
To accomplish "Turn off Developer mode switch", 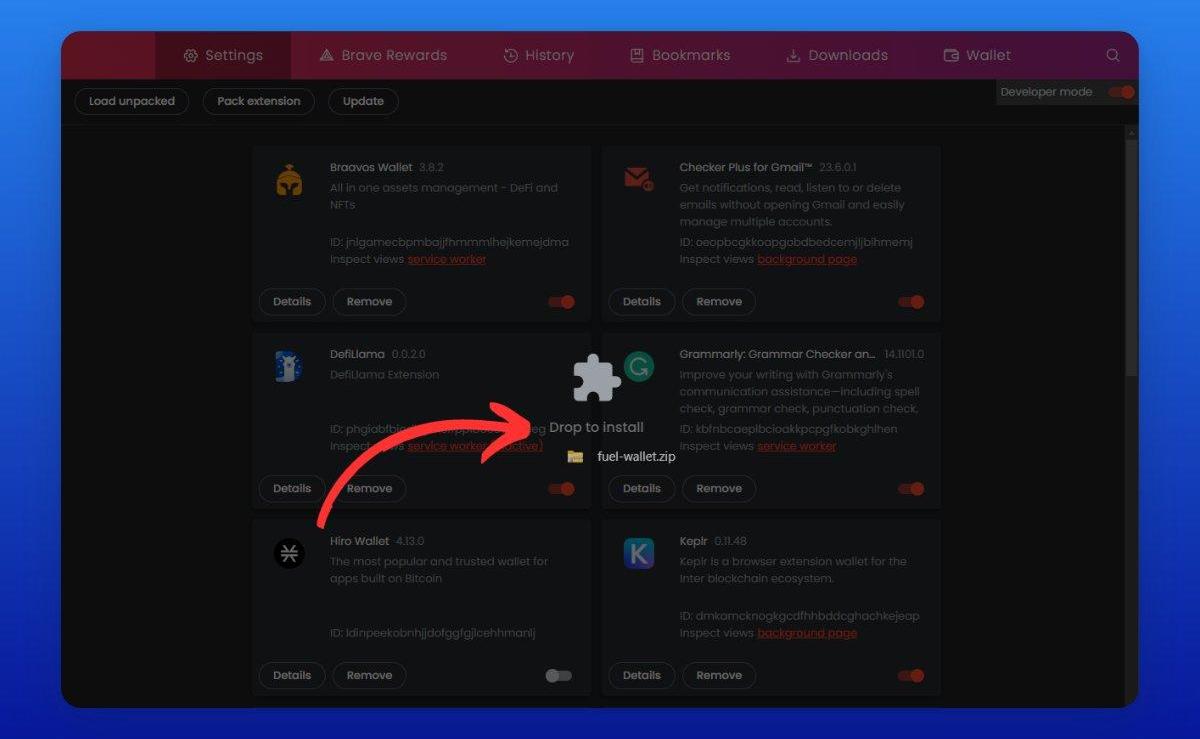I will coord(1122,92).
